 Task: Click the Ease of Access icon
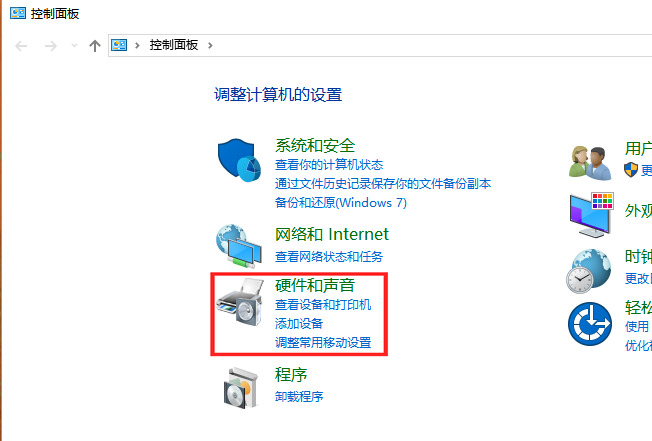[x=590, y=324]
